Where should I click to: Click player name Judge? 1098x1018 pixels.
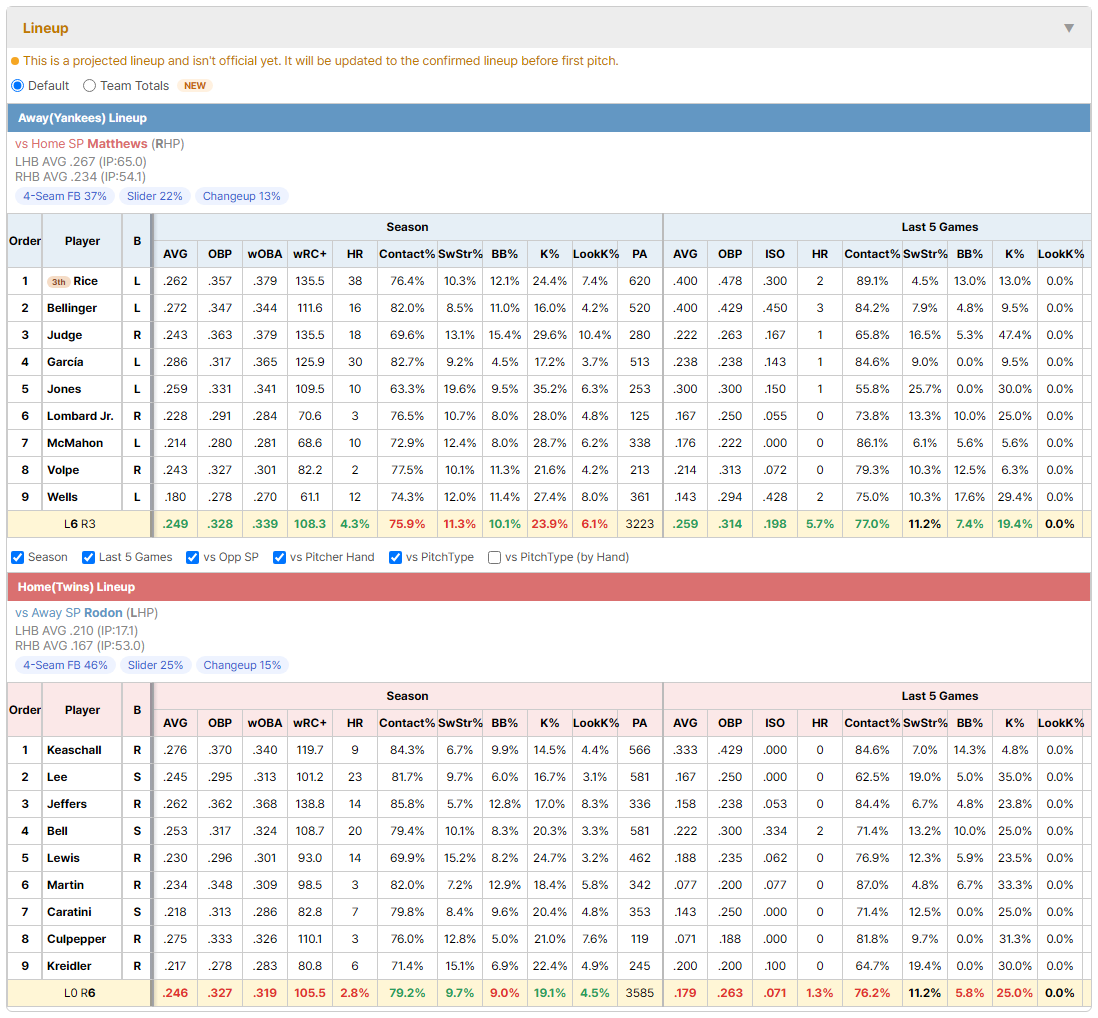(x=64, y=335)
